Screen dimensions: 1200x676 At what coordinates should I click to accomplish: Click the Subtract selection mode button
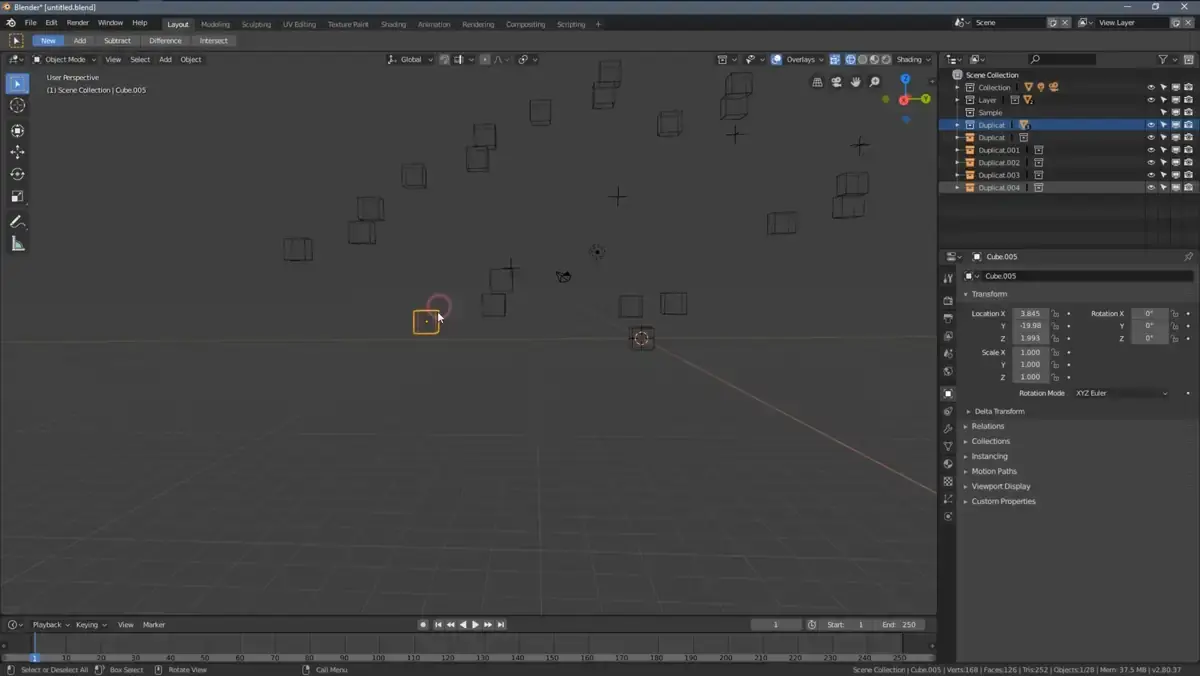117,41
